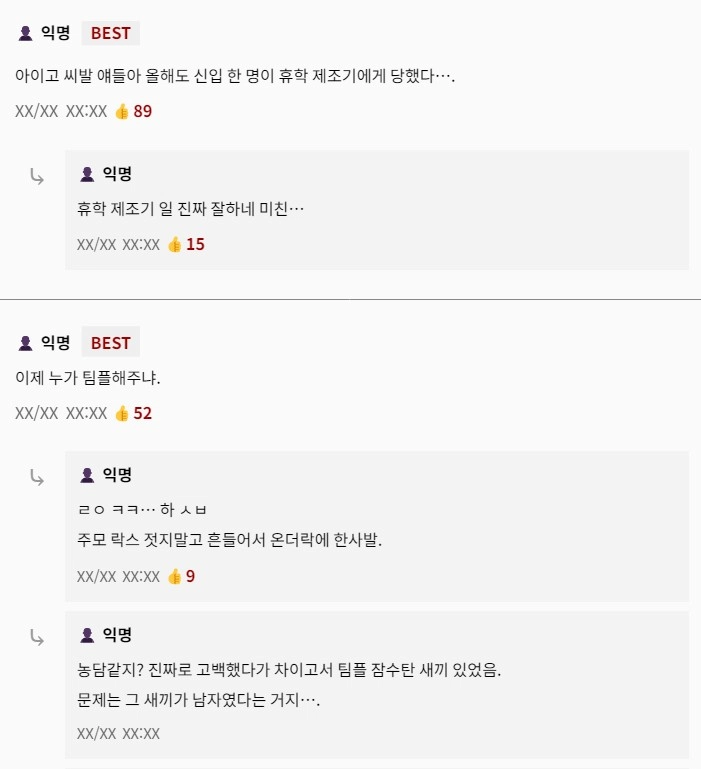
Task: Click the 익명 username of the top comment
Action: (55, 33)
